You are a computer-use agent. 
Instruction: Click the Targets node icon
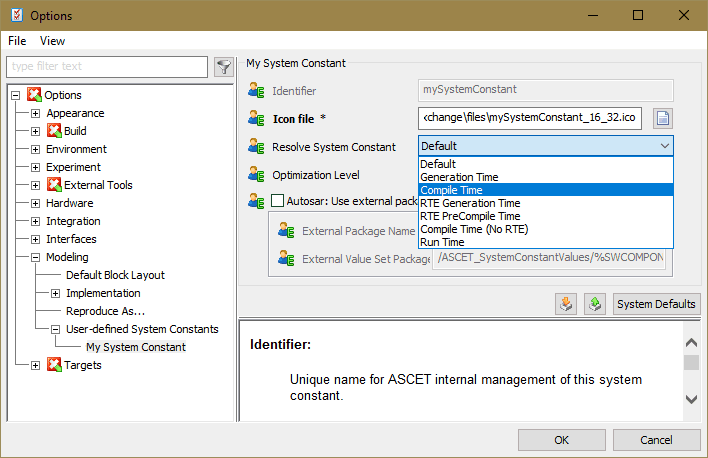click(x=54, y=365)
